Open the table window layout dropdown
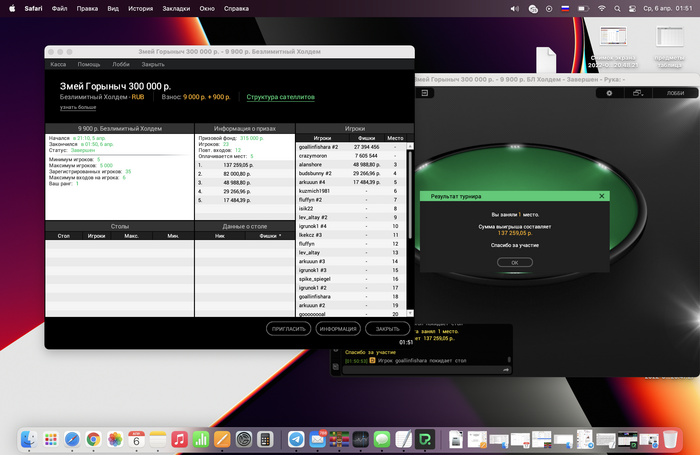The image size is (700, 455). (638, 93)
